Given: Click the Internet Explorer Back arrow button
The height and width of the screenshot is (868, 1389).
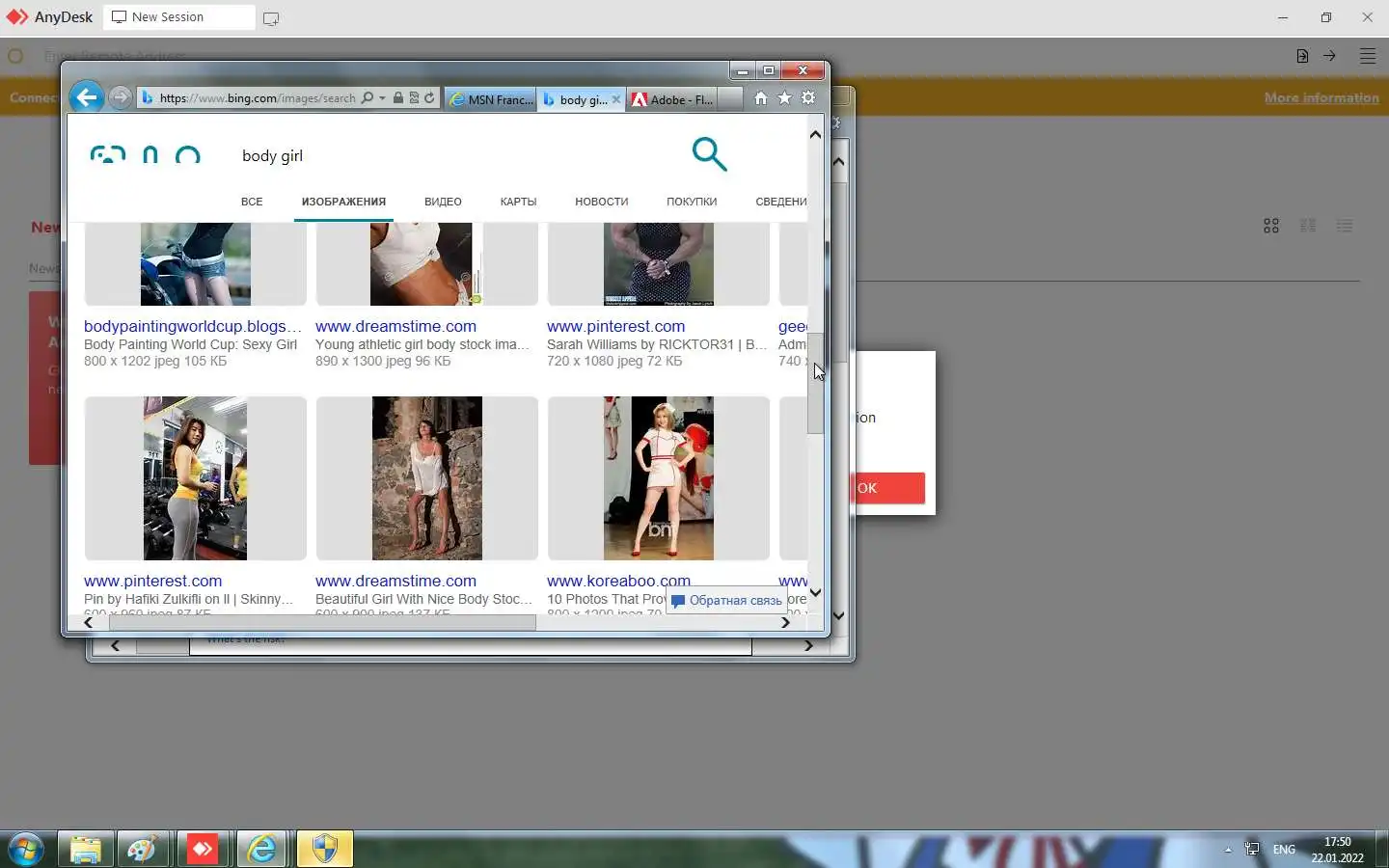Looking at the screenshot, I should 87,97.
